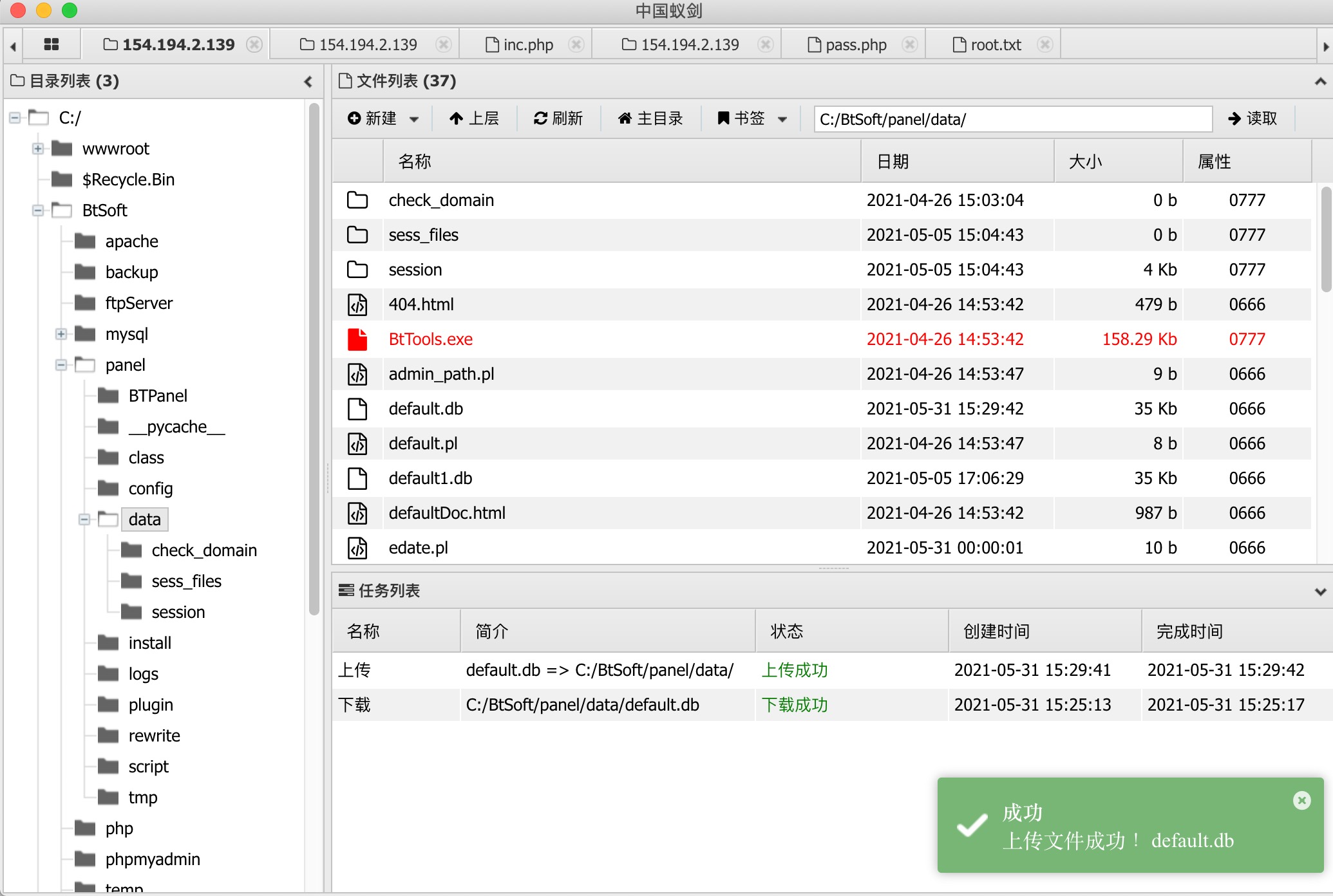Image resolution: width=1333 pixels, height=896 pixels.
Task: Click the path input field
Action: [x=1013, y=119]
